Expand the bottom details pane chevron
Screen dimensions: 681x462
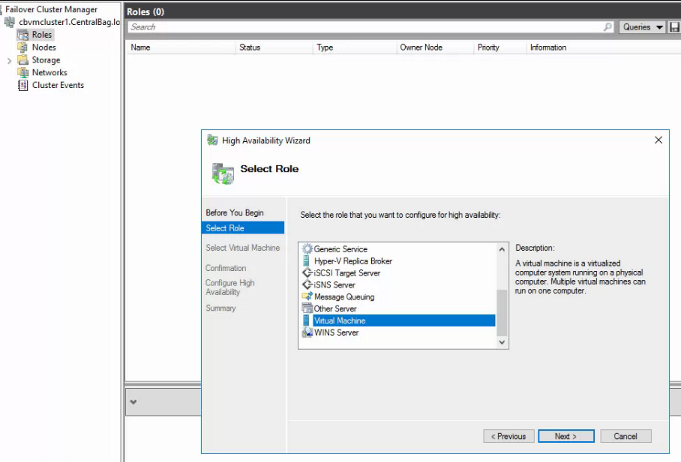(134, 402)
